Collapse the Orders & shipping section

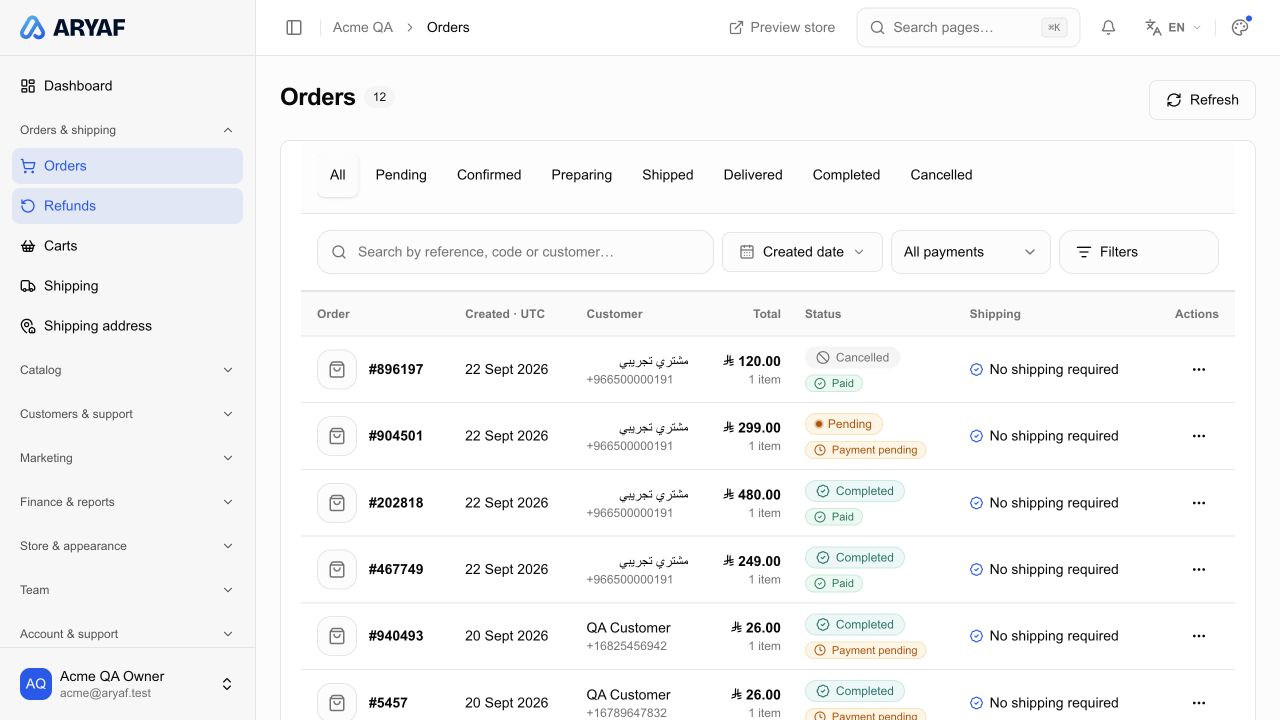coord(127,130)
